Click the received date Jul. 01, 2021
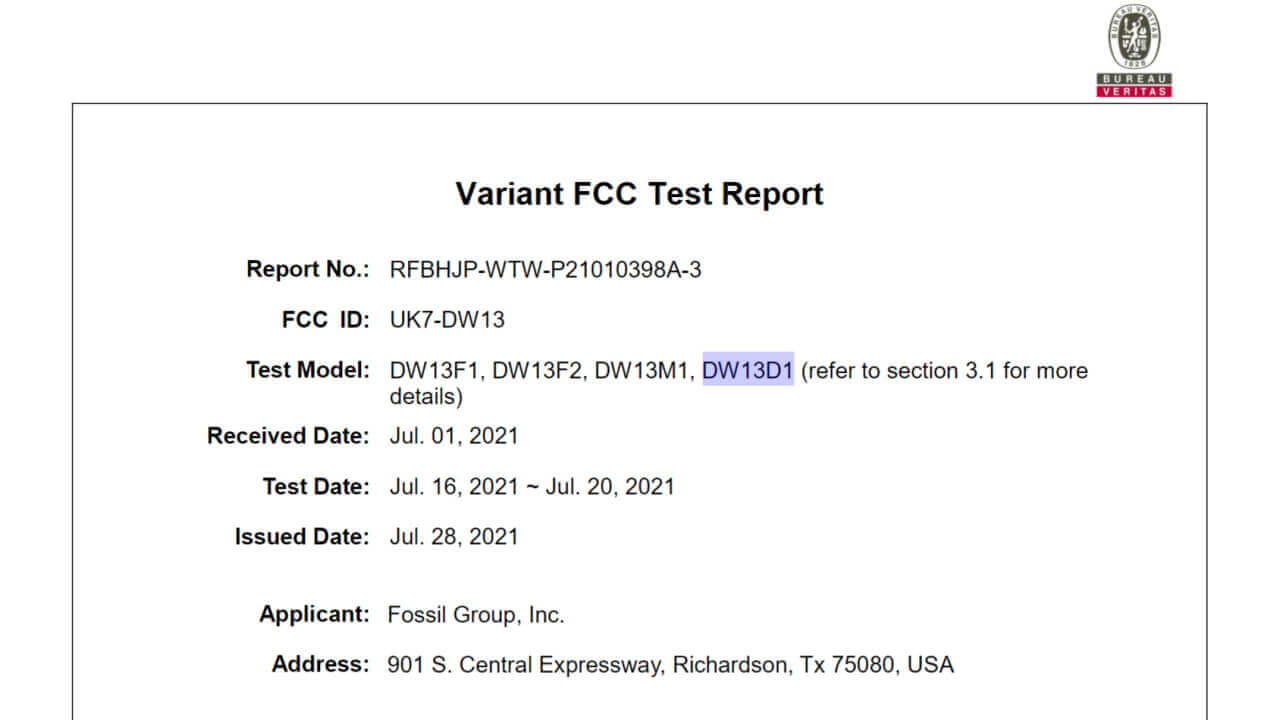 (454, 436)
